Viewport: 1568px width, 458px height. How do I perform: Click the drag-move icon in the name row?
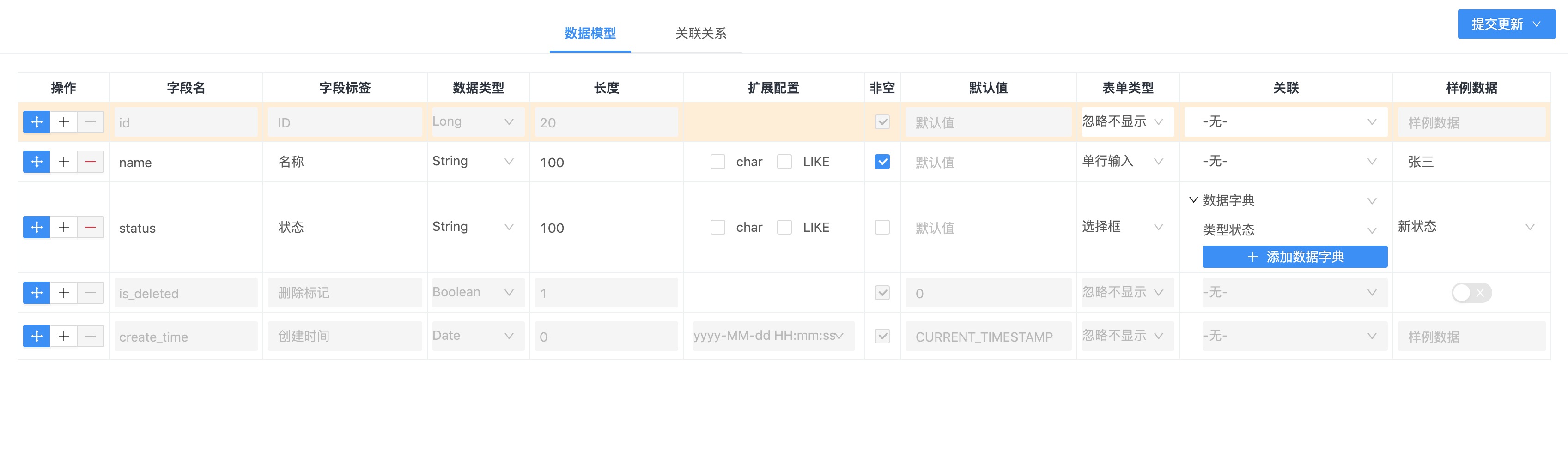pos(36,162)
